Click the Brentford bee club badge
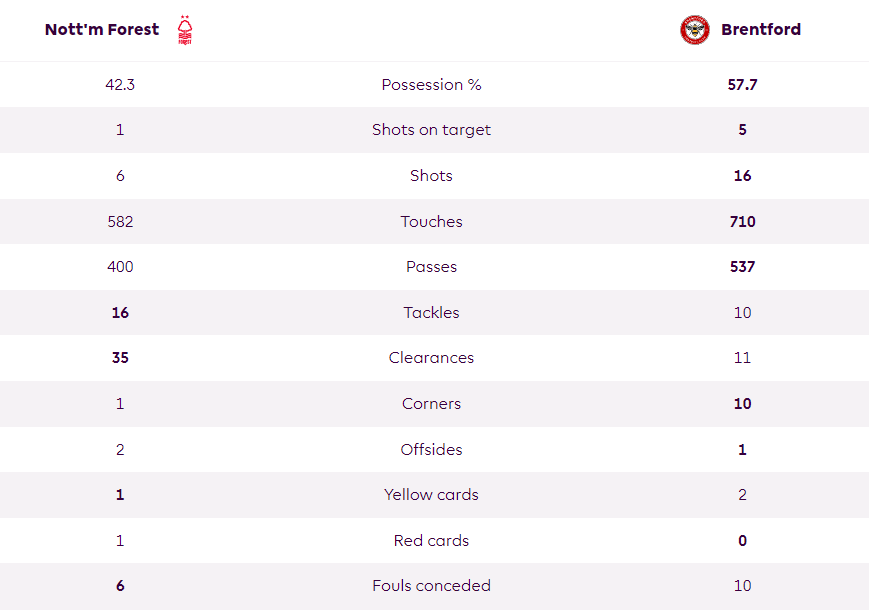869x613 pixels. pos(694,30)
